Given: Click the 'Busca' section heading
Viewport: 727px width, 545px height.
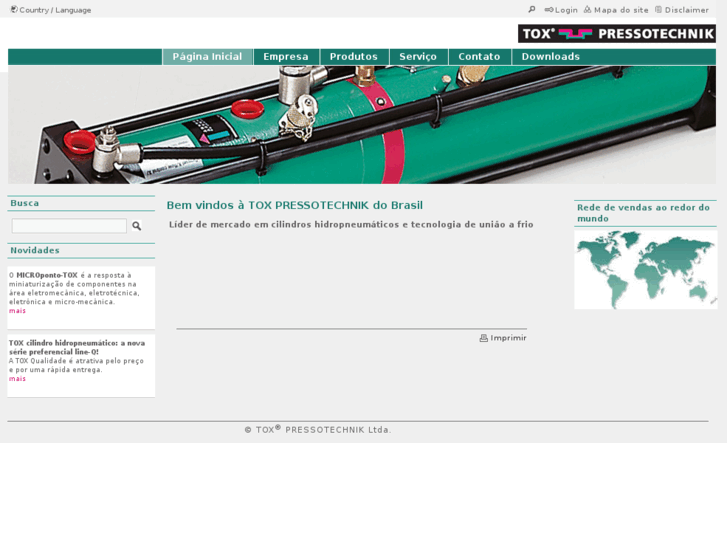Looking at the screenshot, I should [x=25, y=203].
